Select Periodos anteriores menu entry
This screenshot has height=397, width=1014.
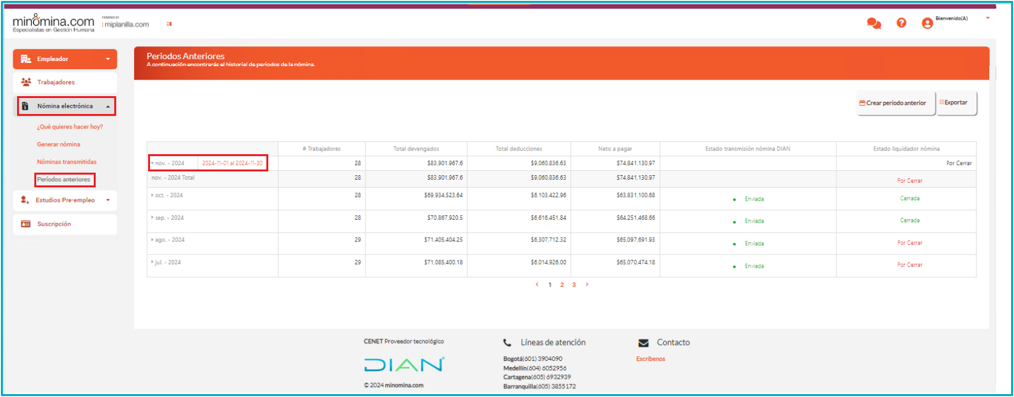coord(64,179)
